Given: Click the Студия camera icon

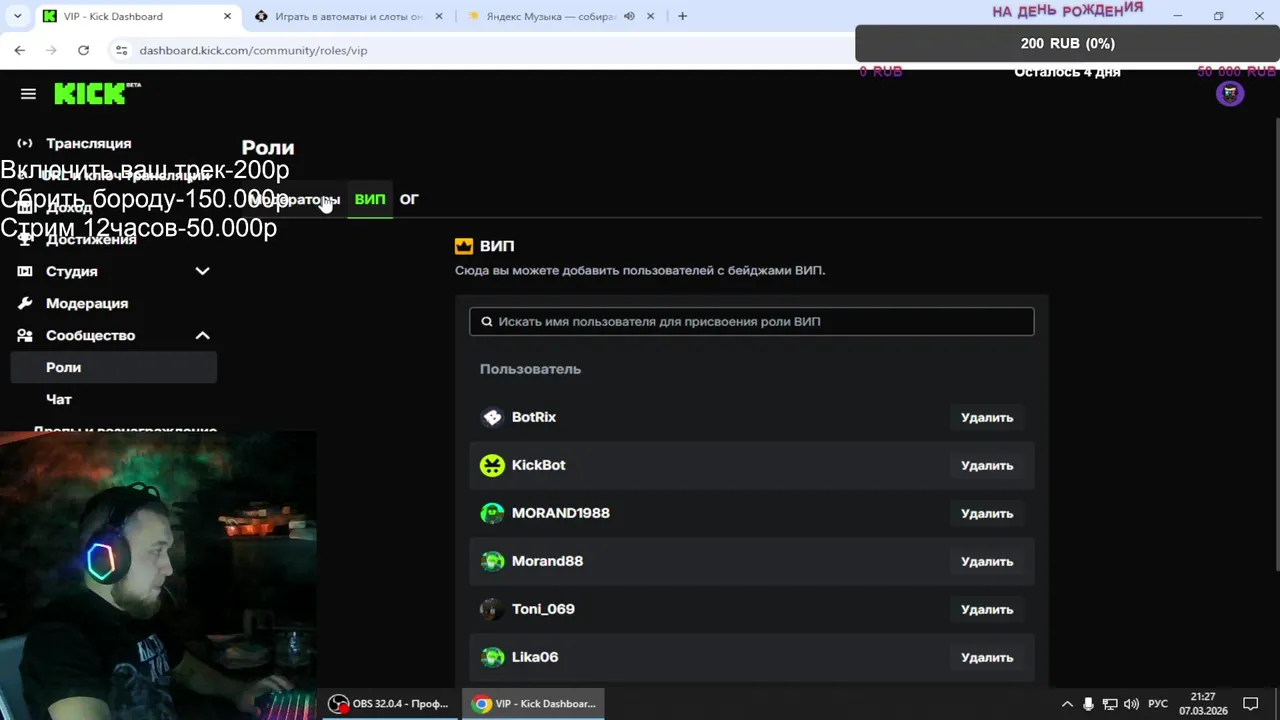Looking at the screenshot, I should [x=25, y=271].
